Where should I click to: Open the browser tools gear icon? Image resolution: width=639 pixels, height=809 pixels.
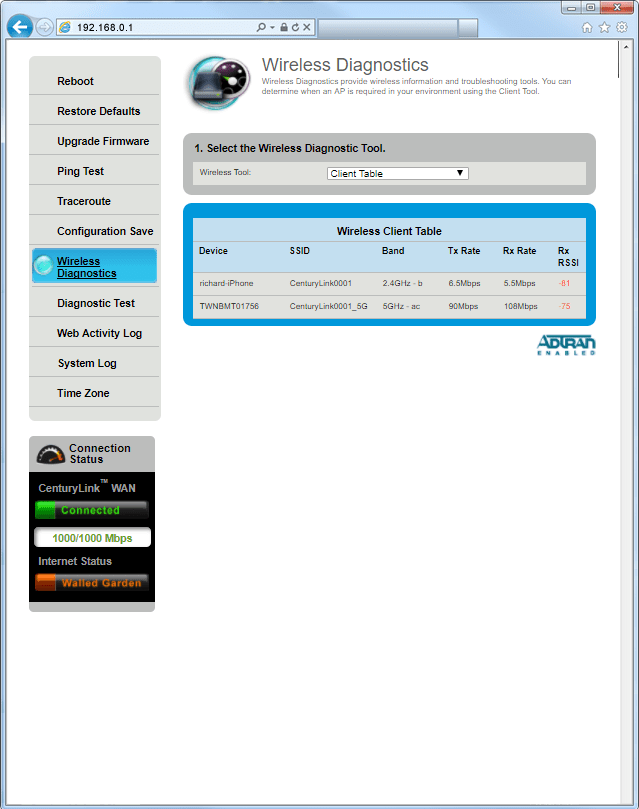pos(621,27)
